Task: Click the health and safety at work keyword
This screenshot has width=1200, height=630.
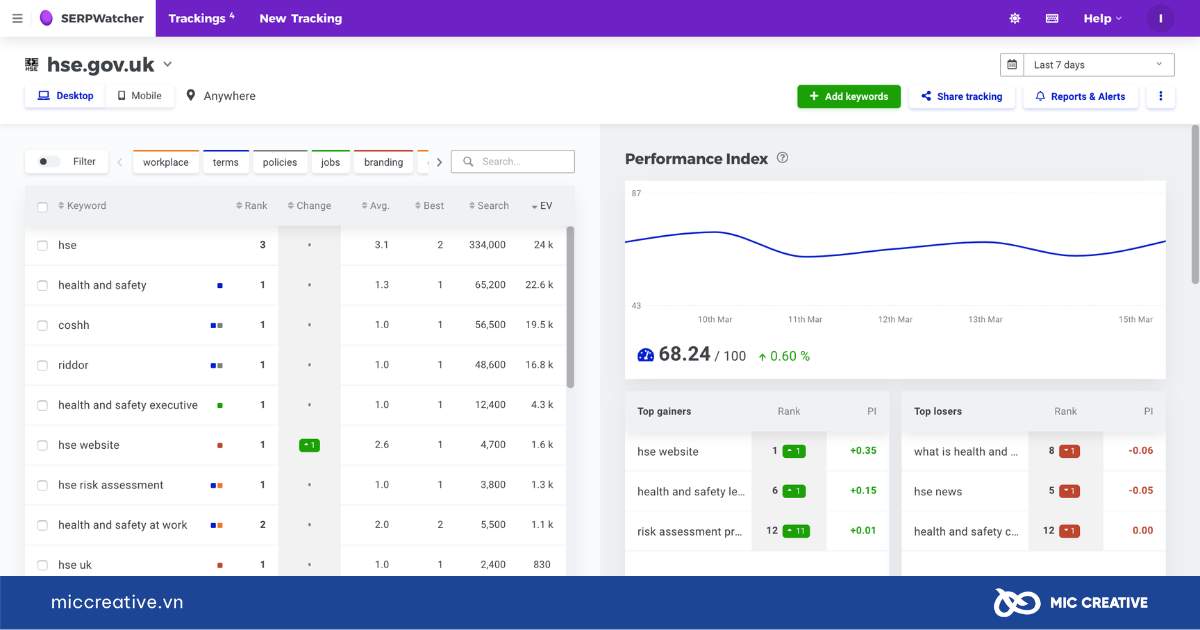Action: click(123, 525)
